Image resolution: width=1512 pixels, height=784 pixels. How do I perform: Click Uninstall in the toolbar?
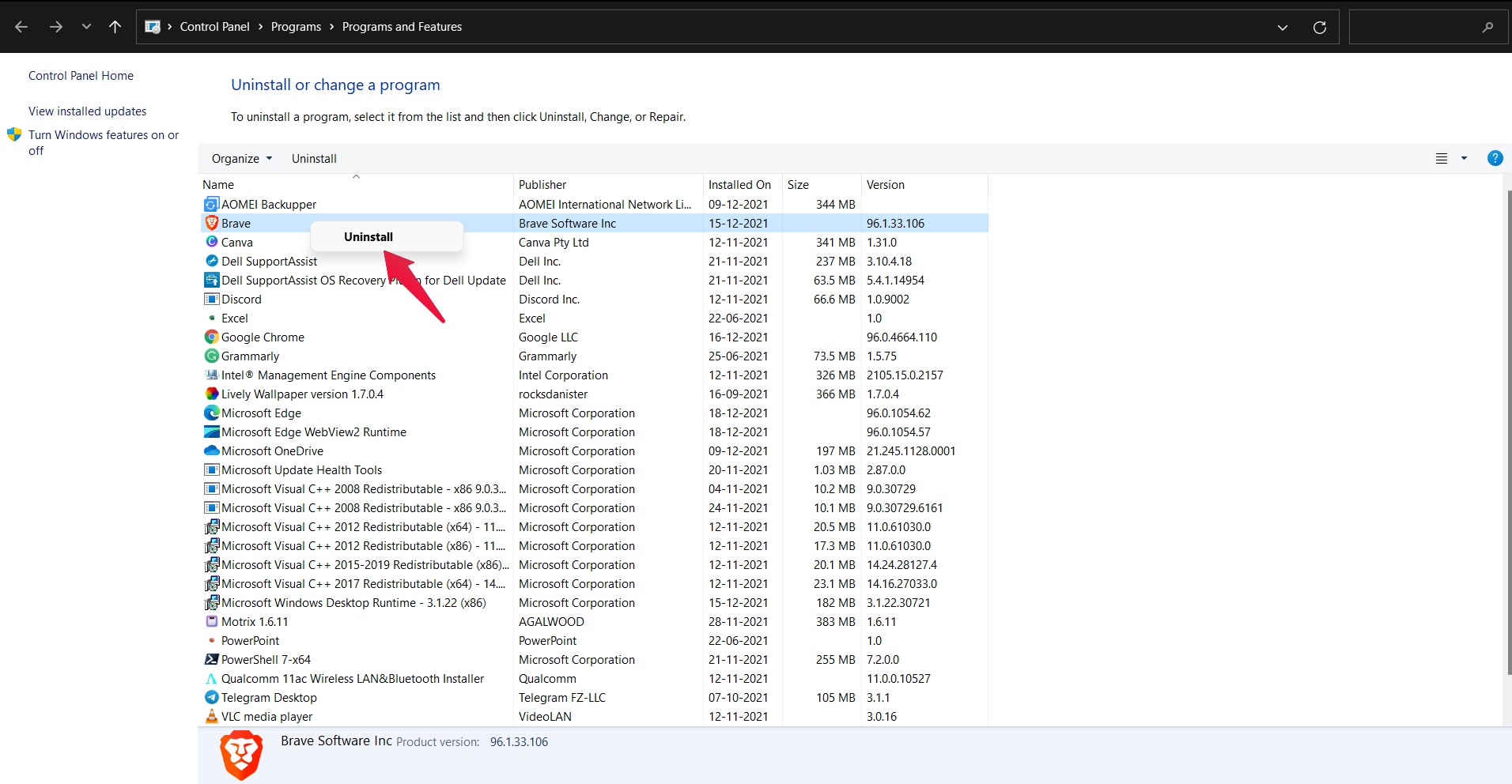(314, 158)
